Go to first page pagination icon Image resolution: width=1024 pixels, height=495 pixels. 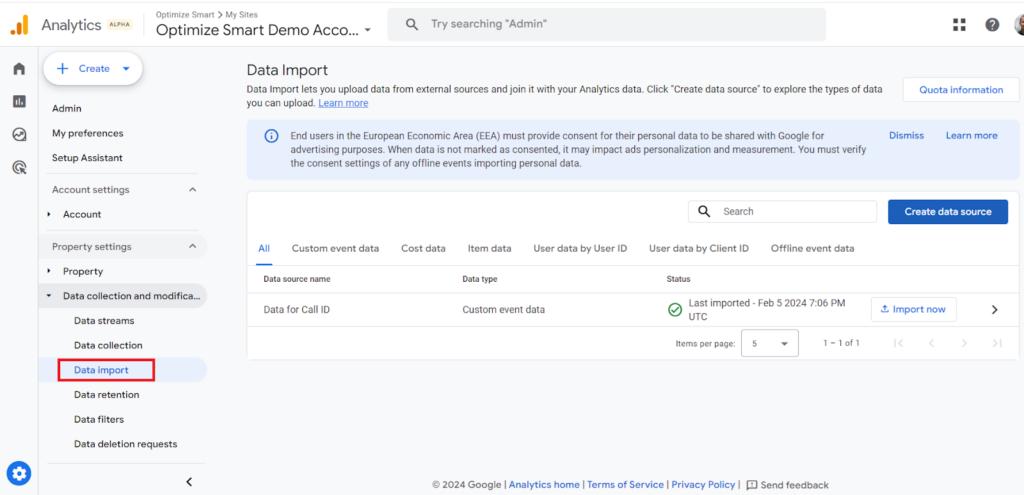[898, 343]
